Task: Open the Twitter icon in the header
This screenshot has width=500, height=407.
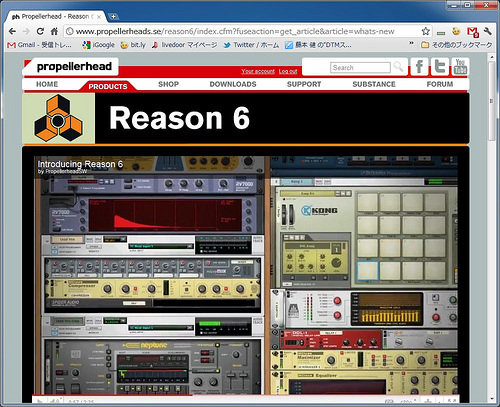Action: click(x=439, y=67)
